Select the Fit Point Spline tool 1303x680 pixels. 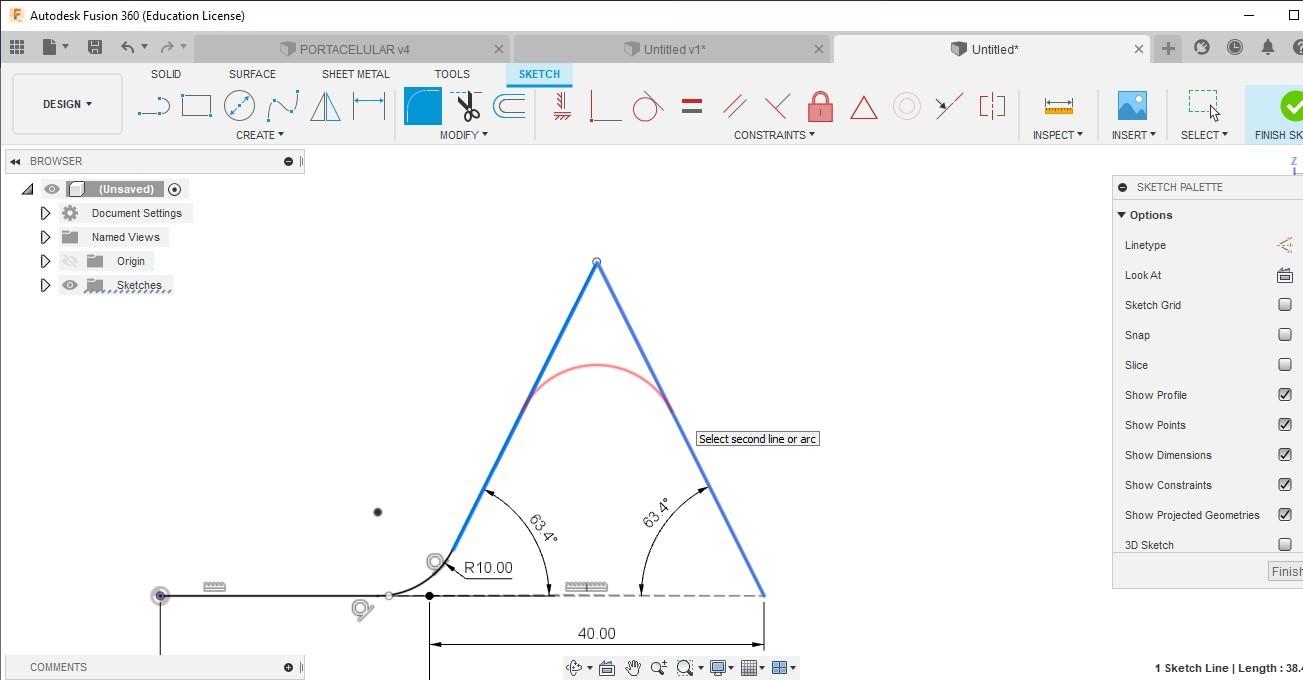pyautogui.click(x=283, y=106)
